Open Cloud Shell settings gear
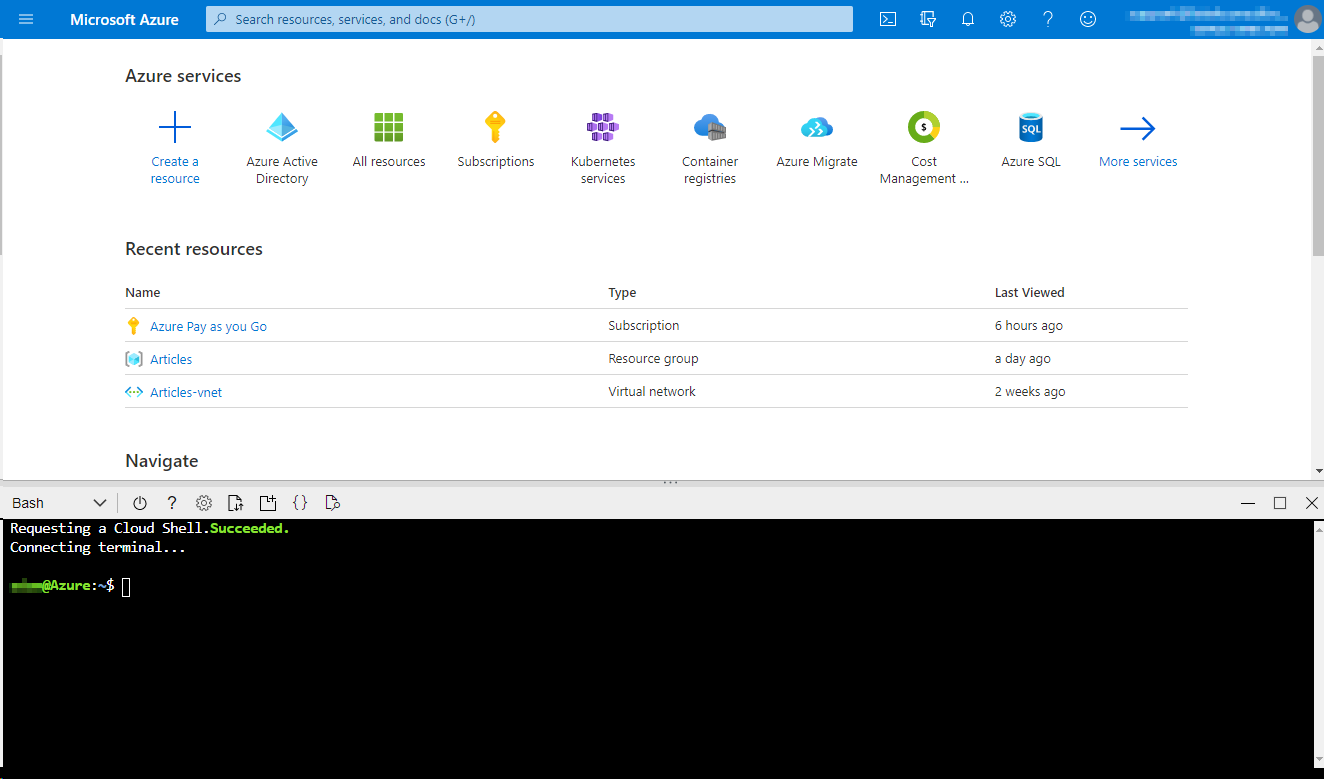This screenshot has height=779, width=1324. coord(204,503)
